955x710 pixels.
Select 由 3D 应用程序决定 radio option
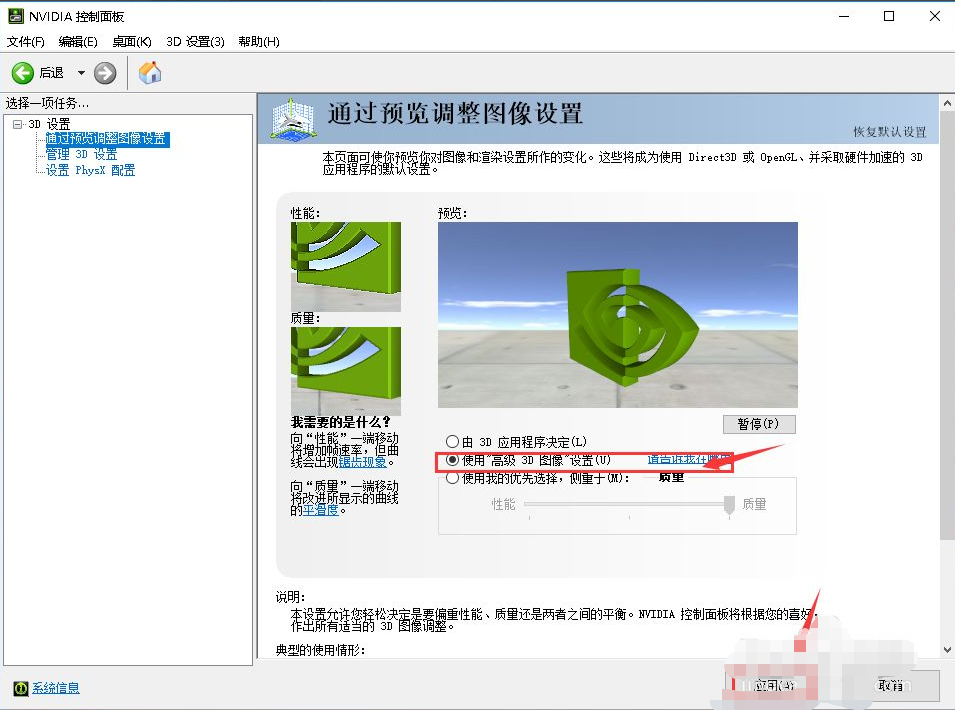(453, 442)
